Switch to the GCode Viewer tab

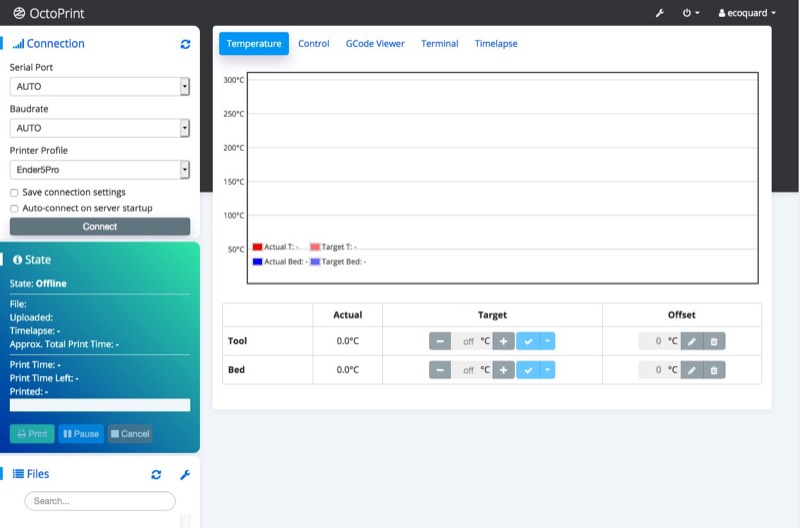coord(375,44)
